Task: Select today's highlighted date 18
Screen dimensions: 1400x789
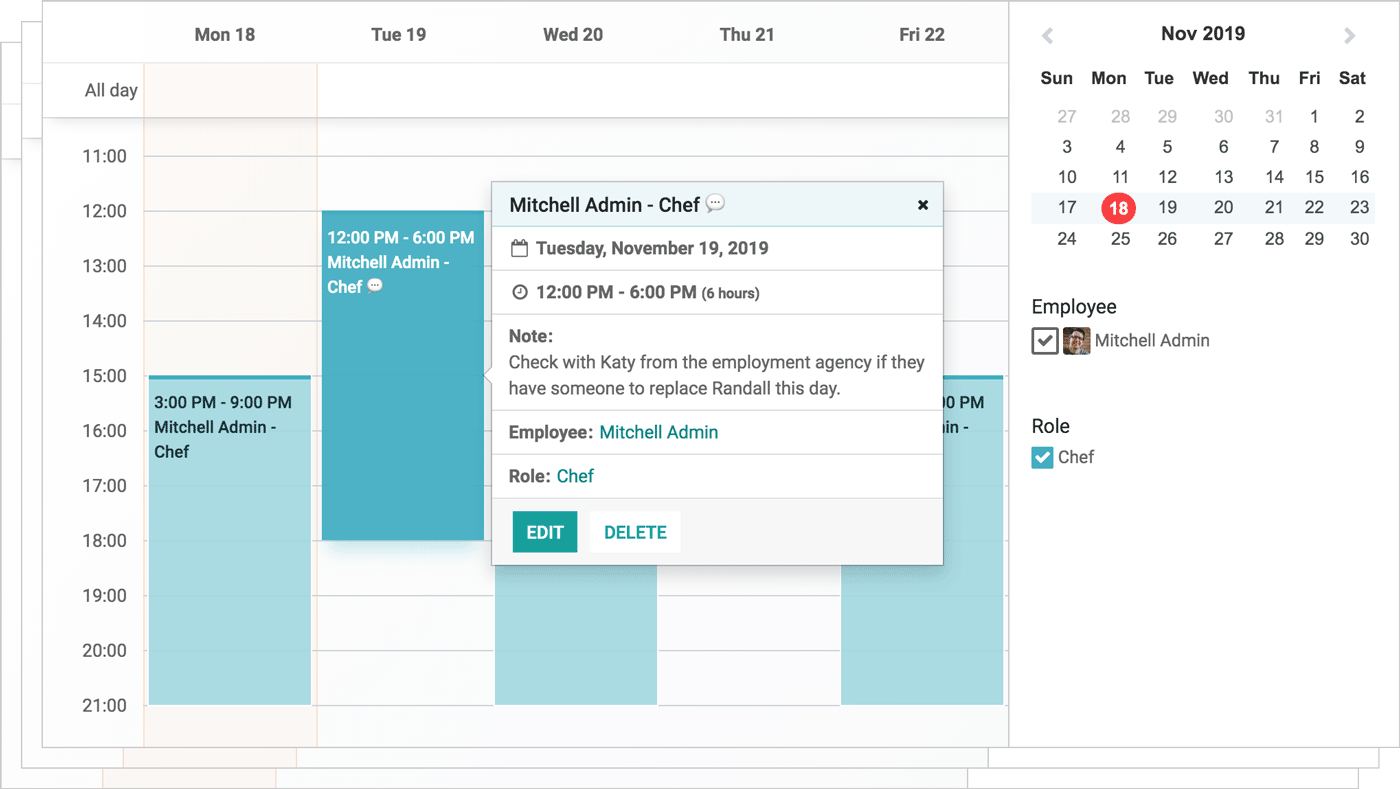Action: pos(1119,208)
